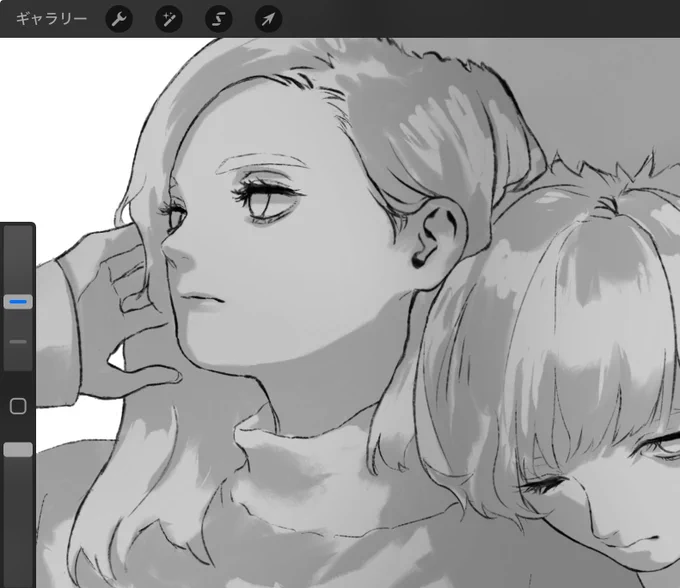Activate the Transform arrow tool
Screen dimensions: 680x588
(268, 19)
